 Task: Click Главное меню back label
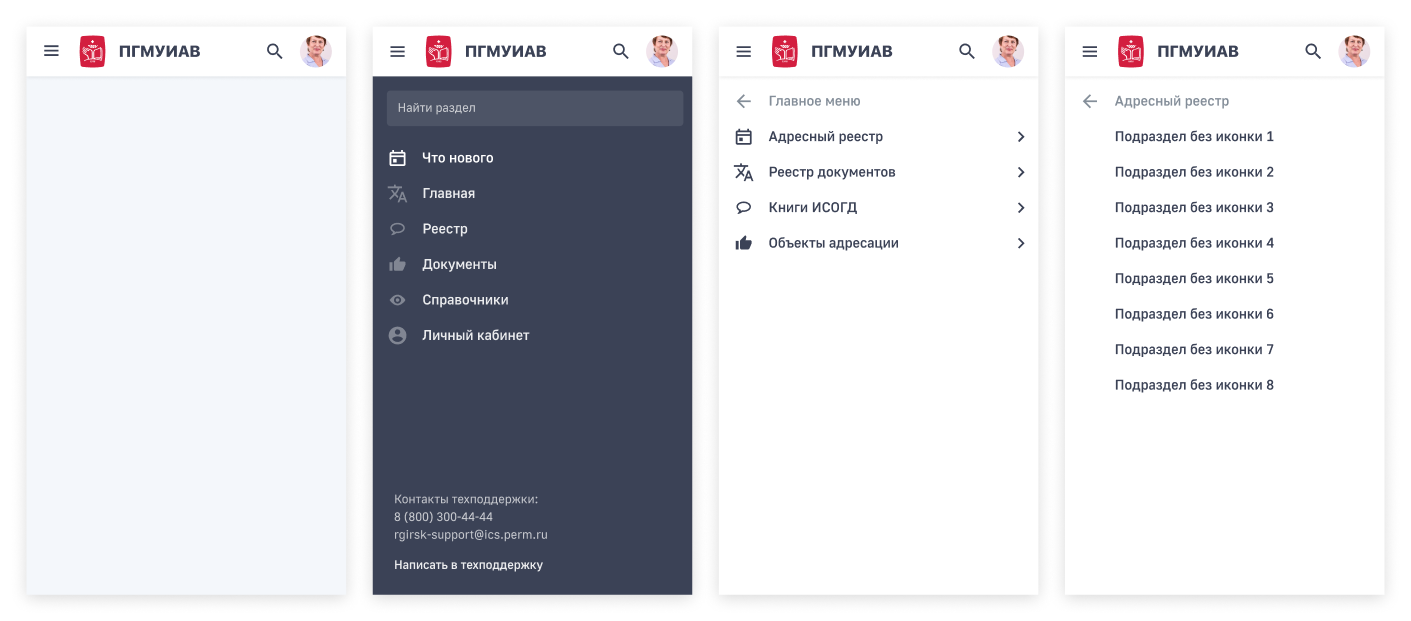[x=814, y=101]
